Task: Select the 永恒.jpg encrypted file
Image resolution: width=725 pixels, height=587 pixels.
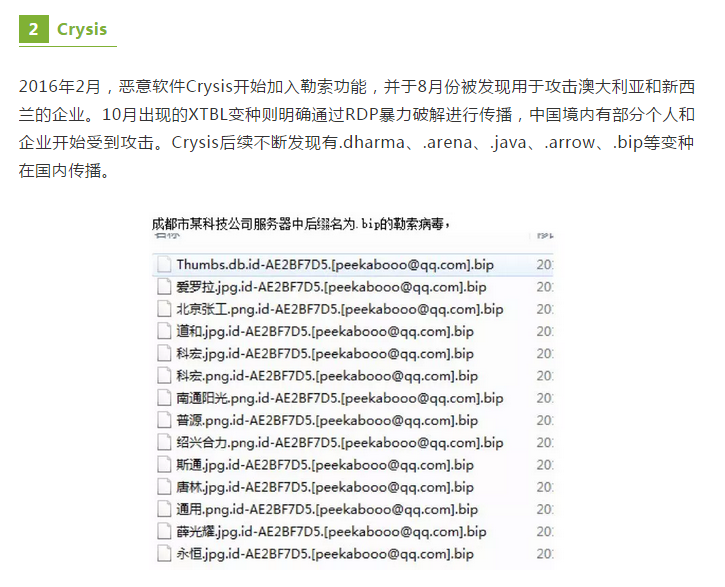Action: pos(325,554)
